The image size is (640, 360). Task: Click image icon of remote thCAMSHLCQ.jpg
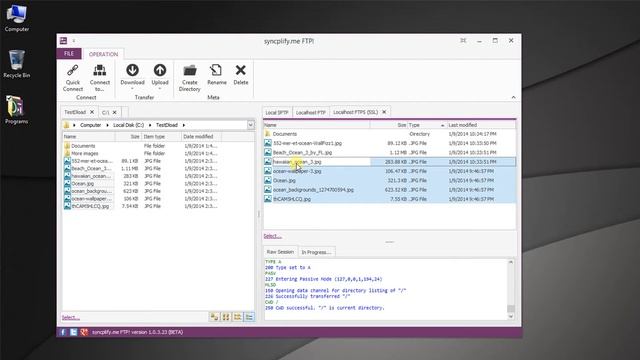pos(268,199)
